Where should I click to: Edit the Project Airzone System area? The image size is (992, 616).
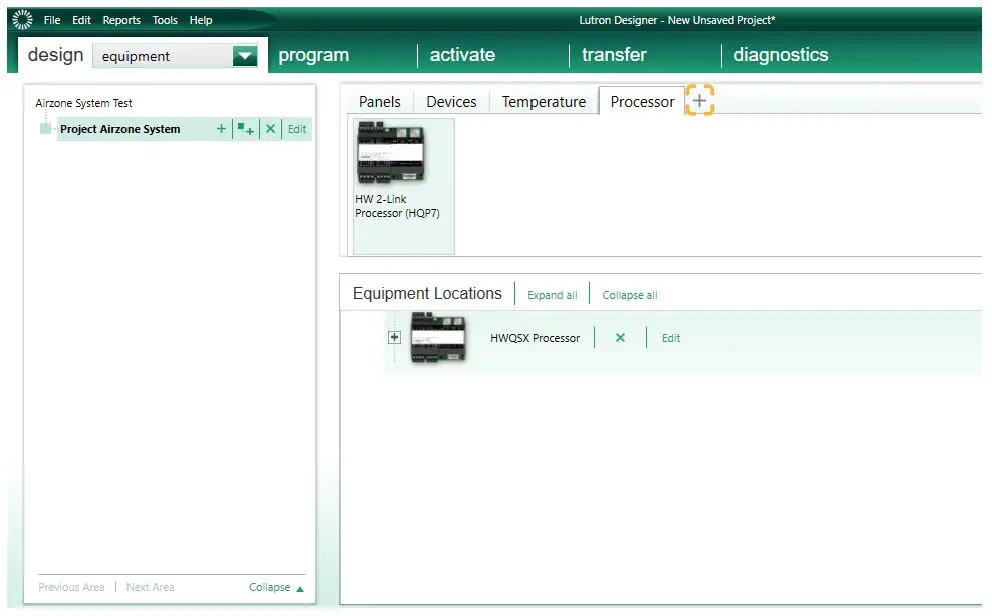[296, 128]
